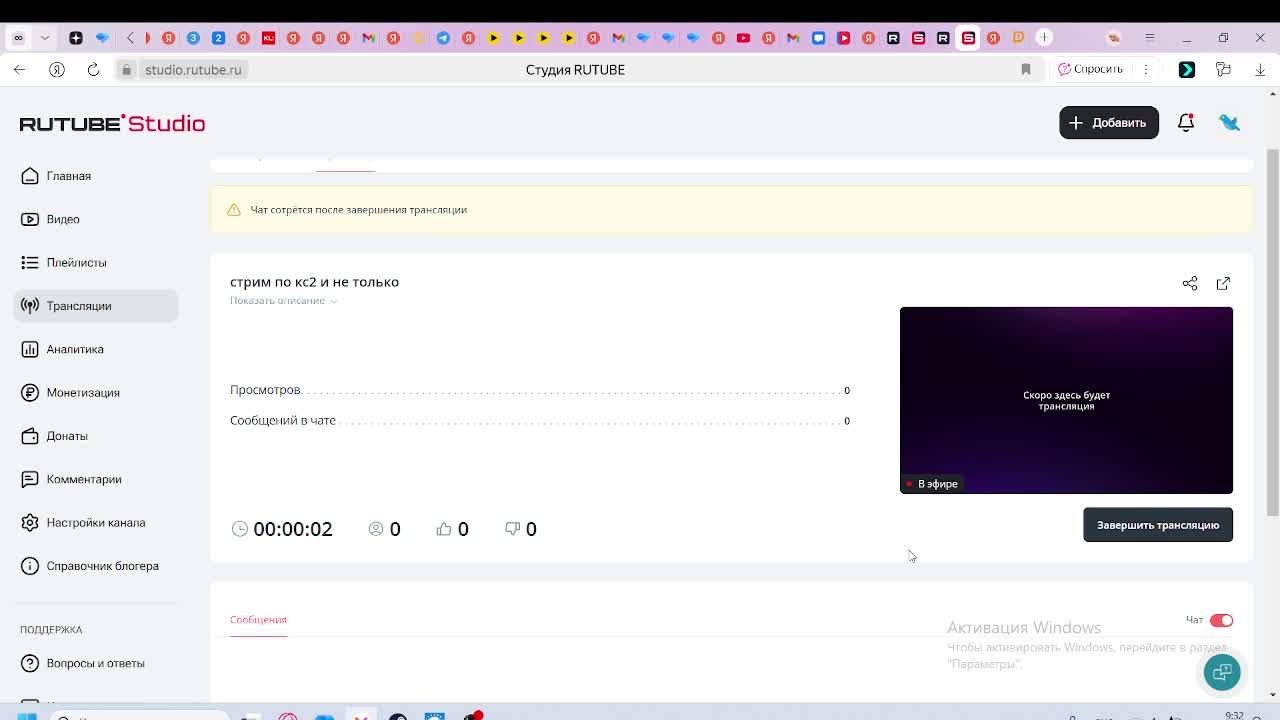This screenshot has height=720, width=1280.
Task: Click the warning icon in chat notice
Action: tap(233, 210)
